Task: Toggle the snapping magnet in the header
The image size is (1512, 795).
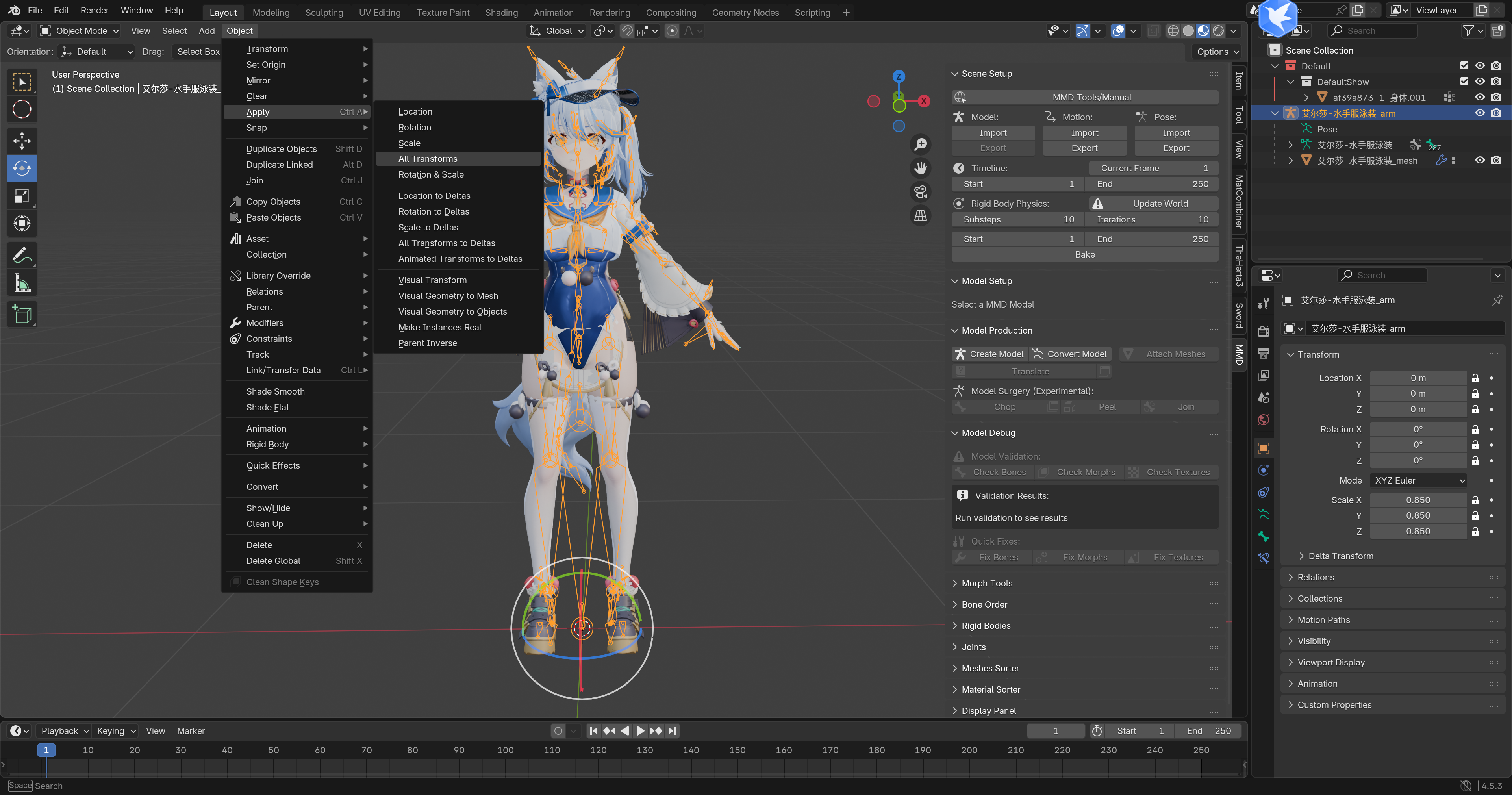Action: point(627,31)
